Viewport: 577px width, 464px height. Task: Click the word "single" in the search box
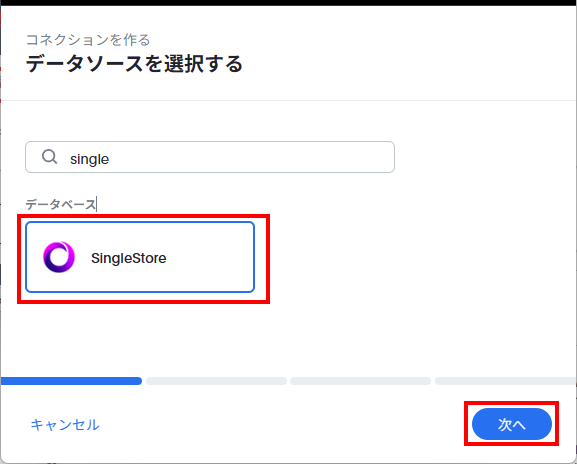(89, 159)
